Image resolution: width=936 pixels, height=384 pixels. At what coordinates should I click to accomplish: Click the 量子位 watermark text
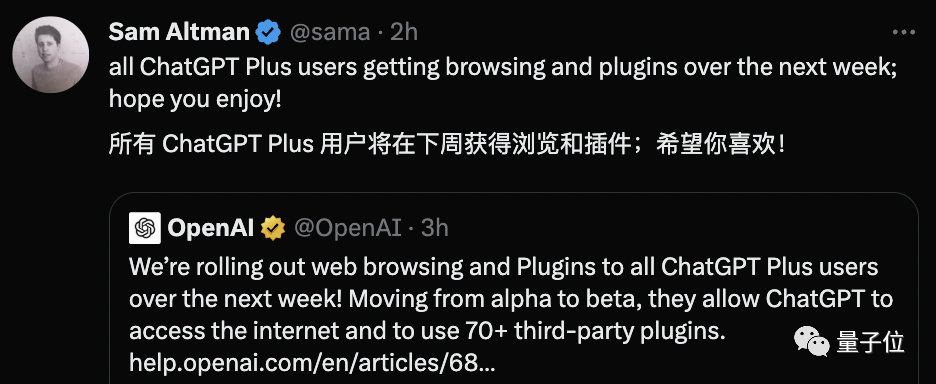[x=870, y=343]
